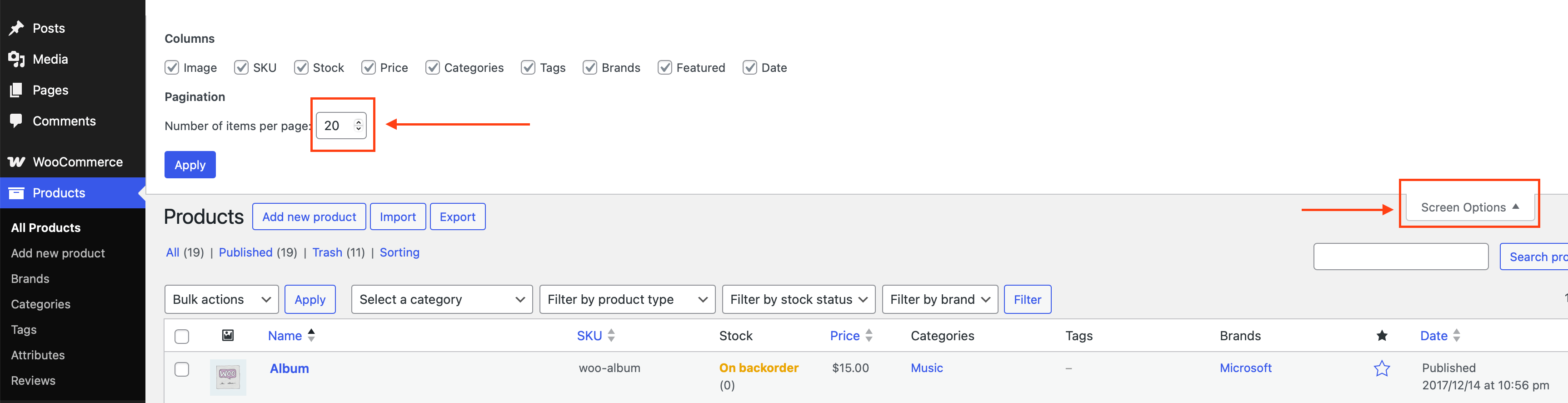1568x403 pixels.
Task: Sort by Name using arrow indicator
Action: pyautogui.click(x=311, y=335)
